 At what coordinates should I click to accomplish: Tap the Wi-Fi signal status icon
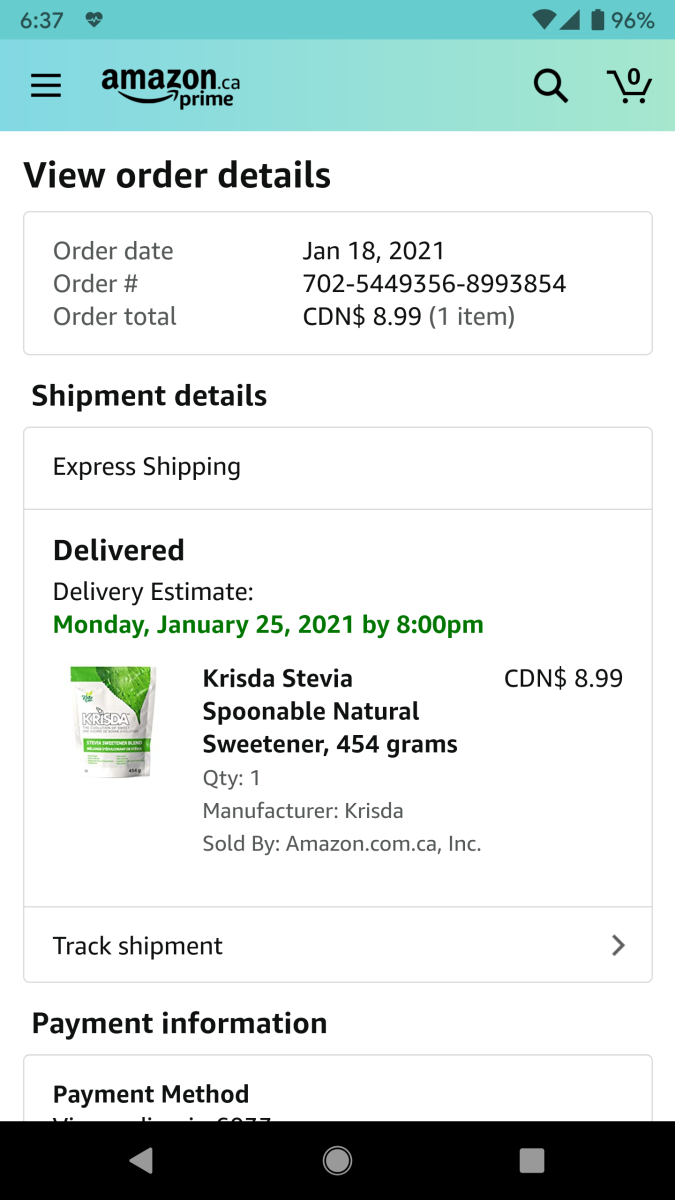(545, 20)
